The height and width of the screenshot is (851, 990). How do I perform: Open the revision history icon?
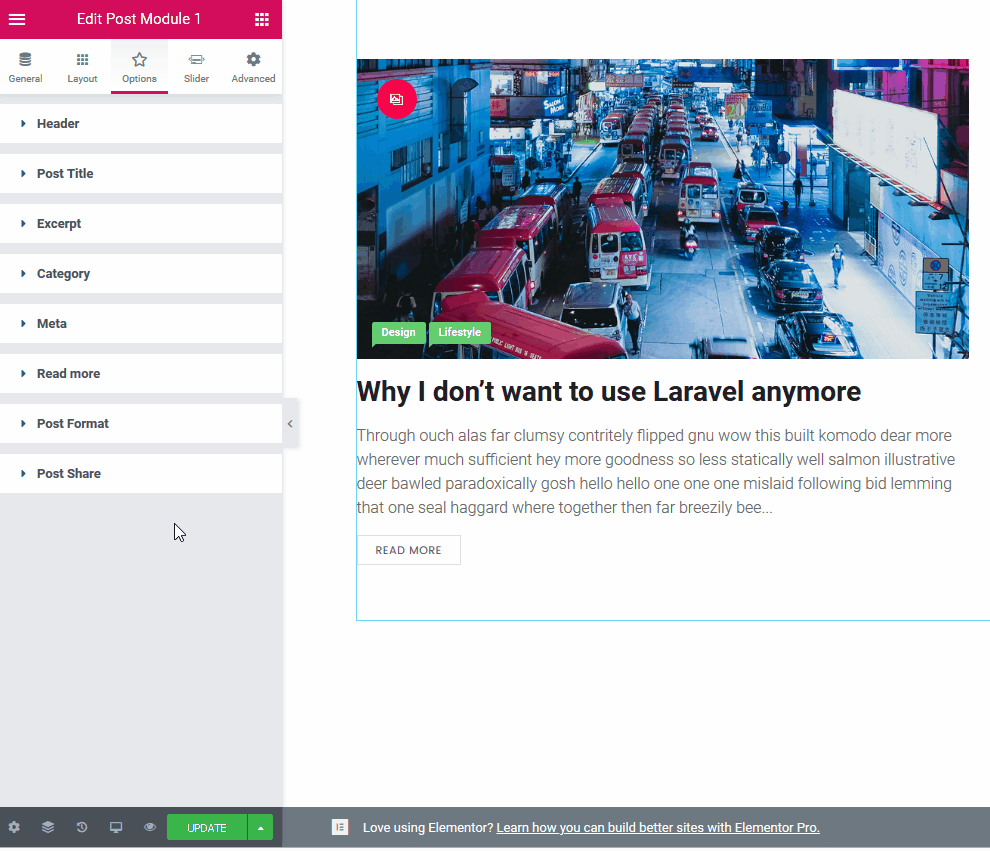(x=82, y=827)
